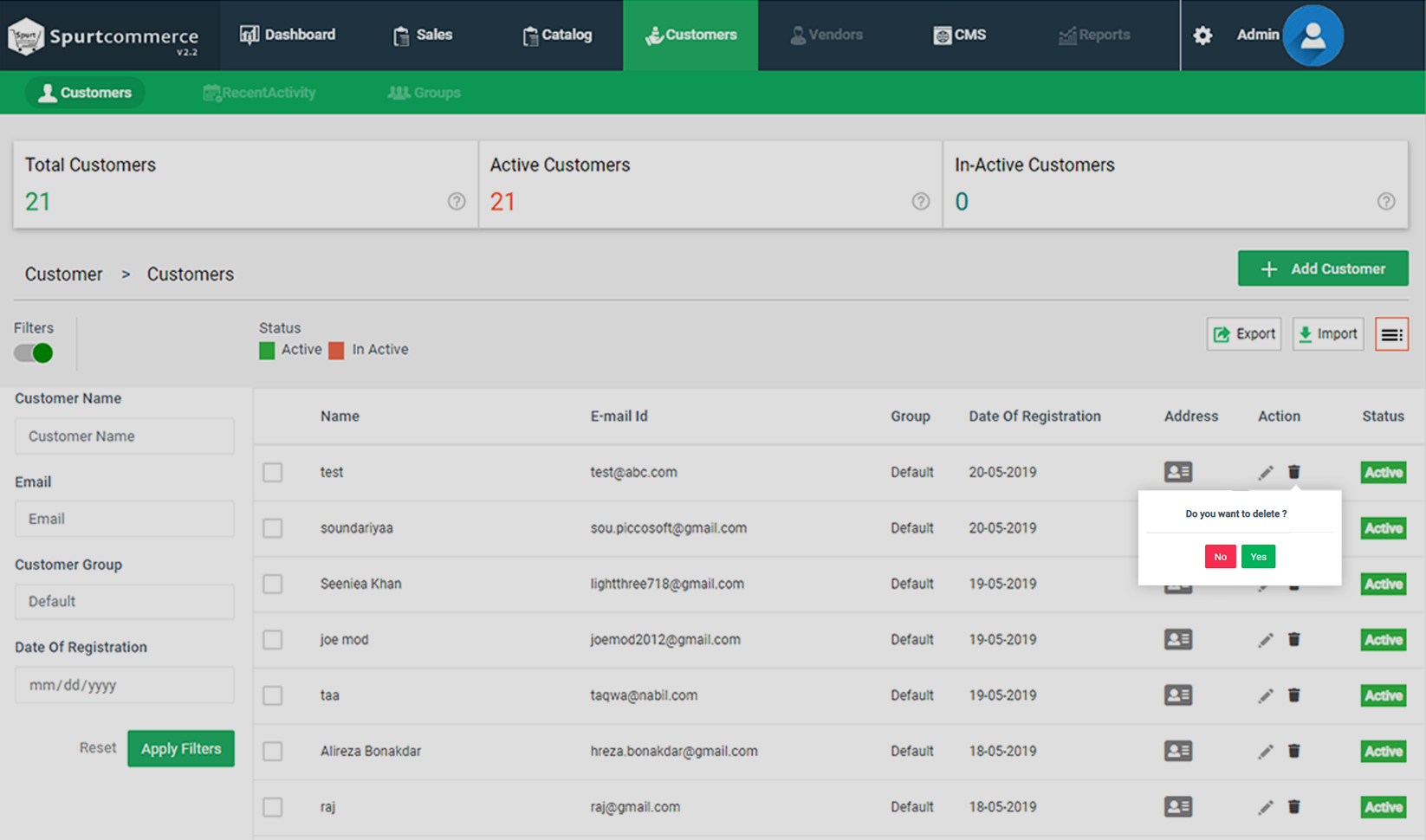Delete the Alireza Bonakdar customer
Image resolution: width=1426 pixels, height=840 pixels.
[1293, 751]
